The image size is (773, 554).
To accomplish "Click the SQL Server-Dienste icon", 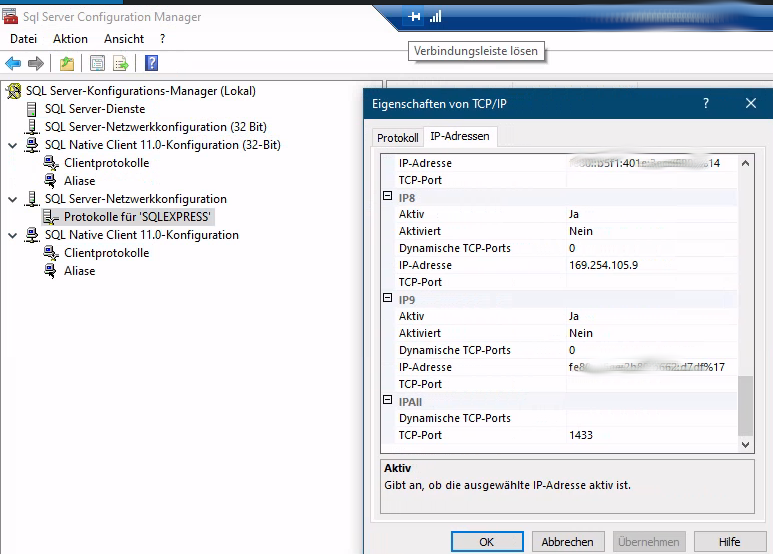I will pos(32,109).
